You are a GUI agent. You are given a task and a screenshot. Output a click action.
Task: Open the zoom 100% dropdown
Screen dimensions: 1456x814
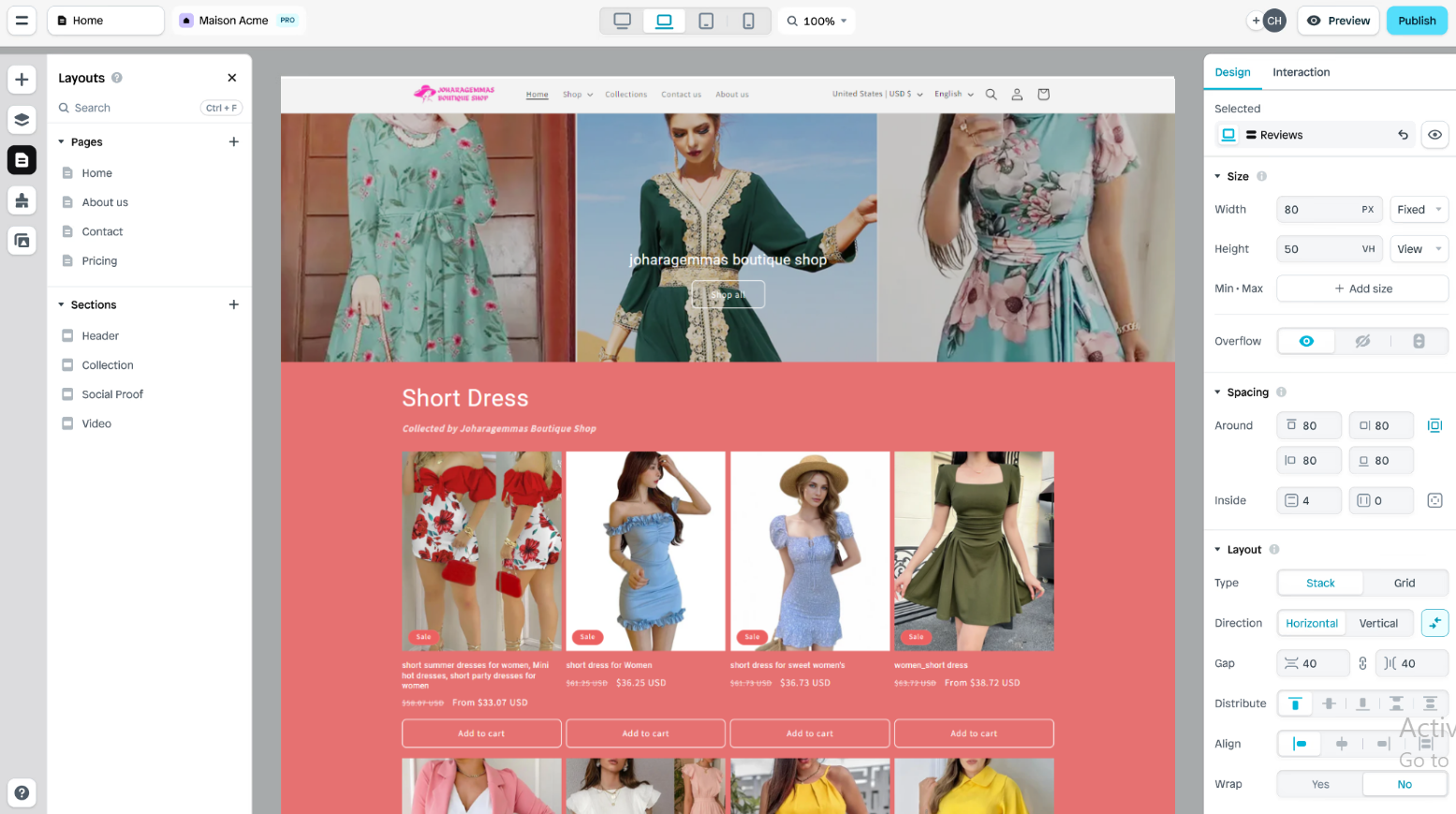click(x=817, y=21)
